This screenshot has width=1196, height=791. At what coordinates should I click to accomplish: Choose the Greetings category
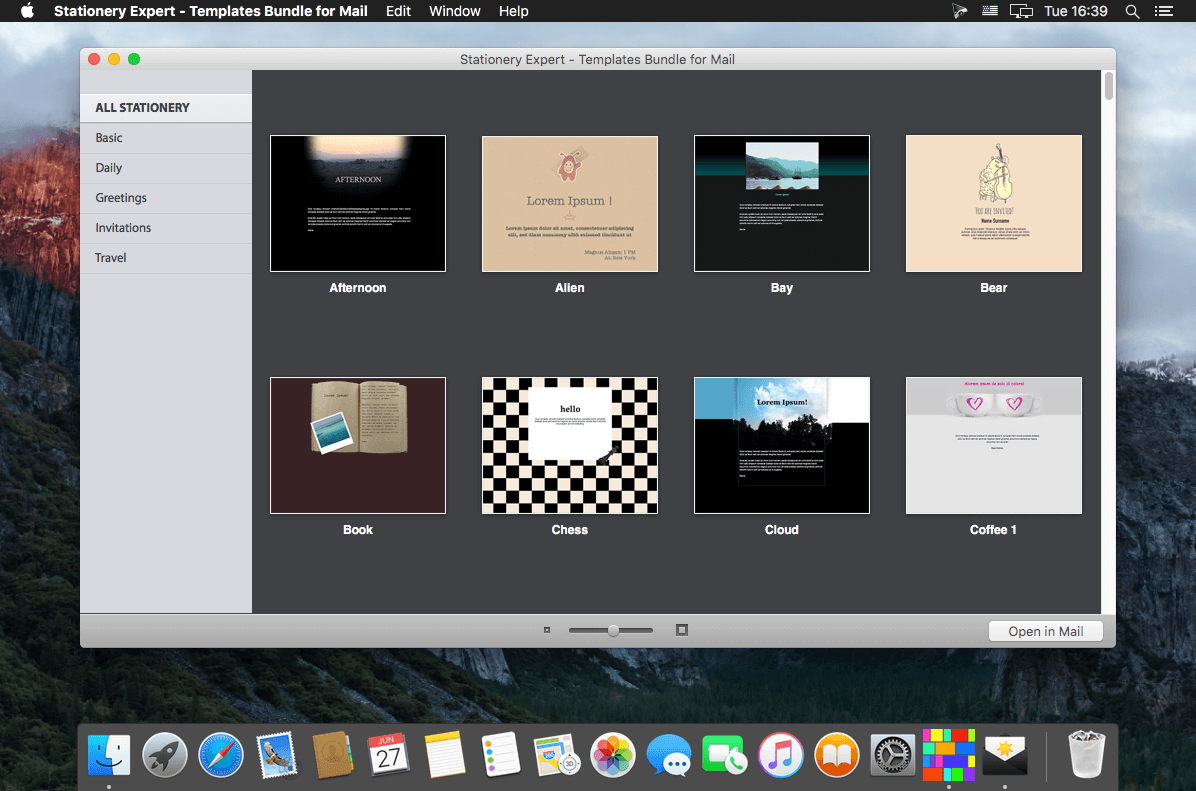click(166, 198)
